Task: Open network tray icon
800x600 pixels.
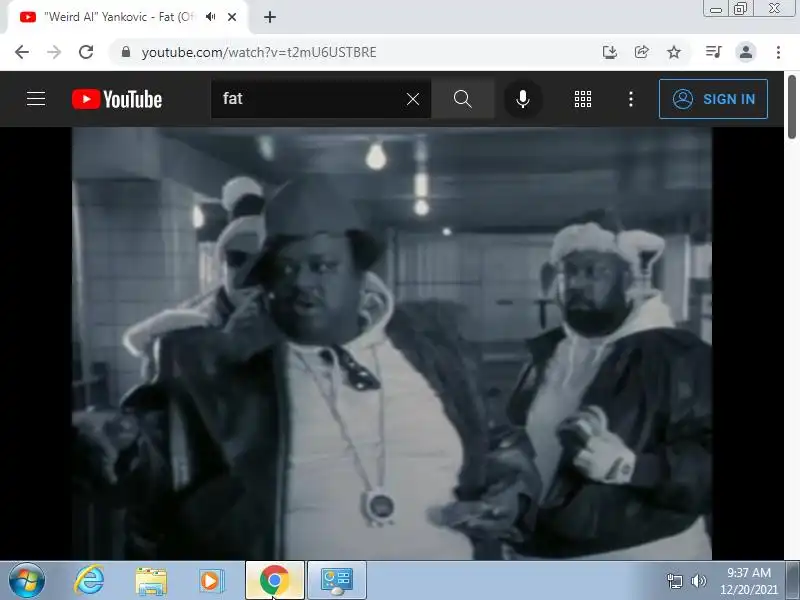Action: 675,581
